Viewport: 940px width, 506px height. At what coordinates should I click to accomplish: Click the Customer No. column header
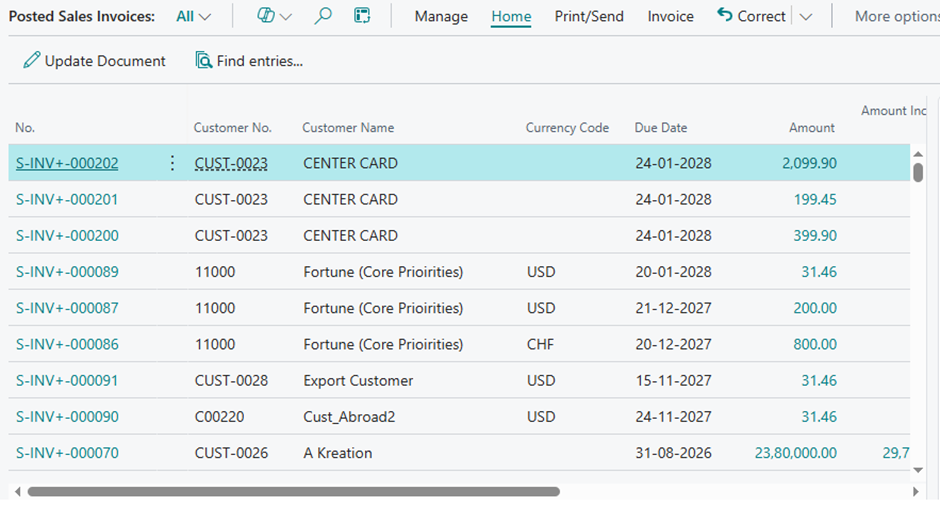233,128
